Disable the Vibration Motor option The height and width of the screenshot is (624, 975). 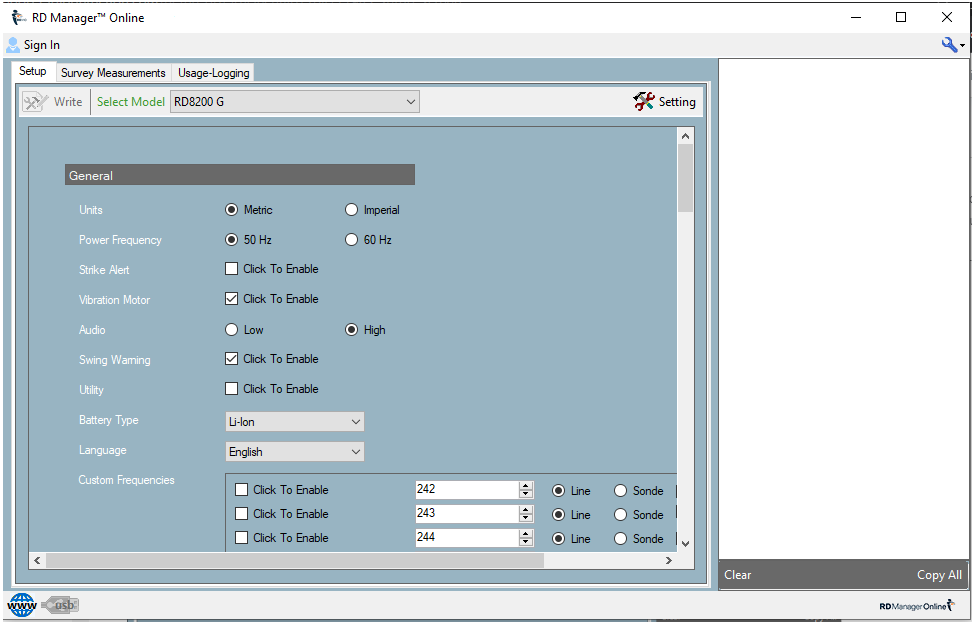pos(231,298)
